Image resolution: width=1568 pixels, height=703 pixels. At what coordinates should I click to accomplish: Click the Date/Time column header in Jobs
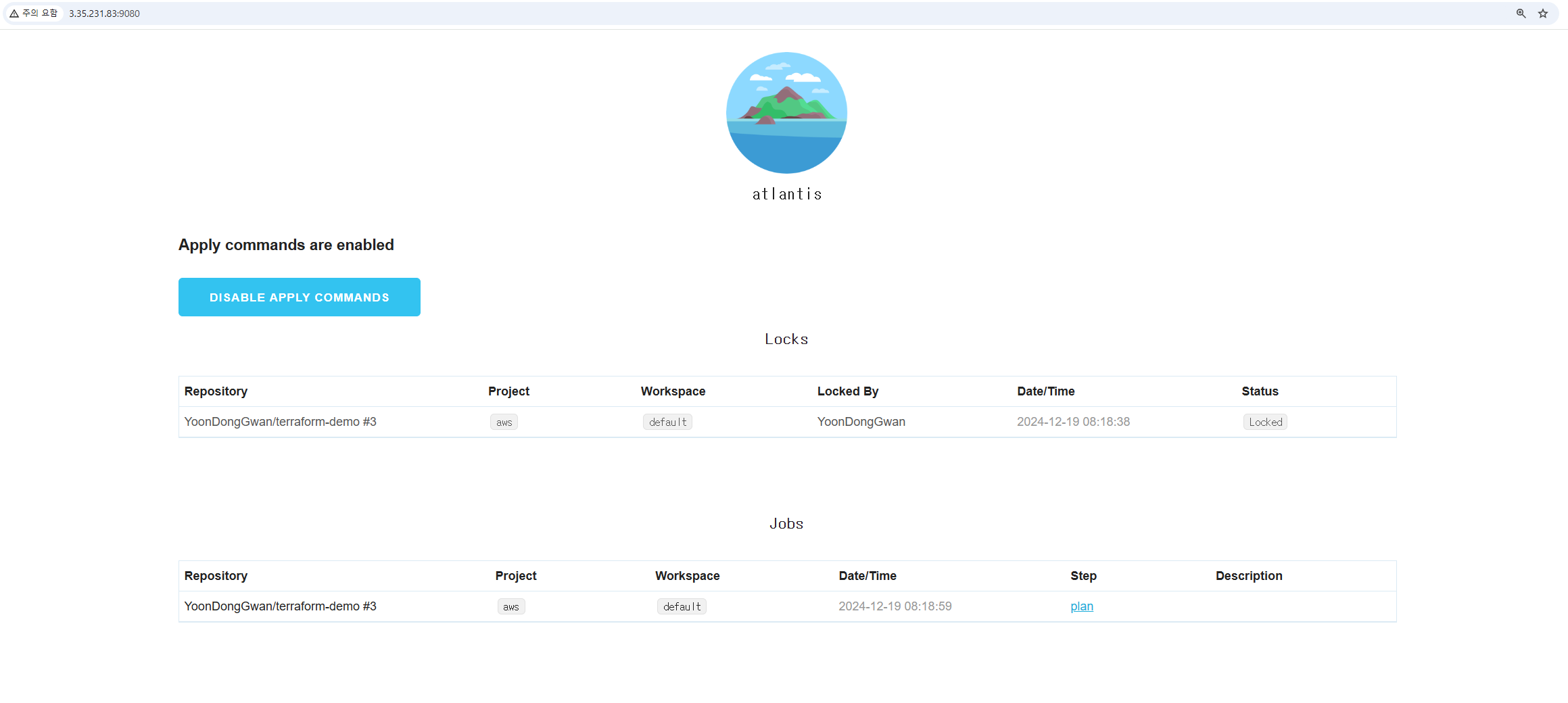pyautogui.click(x=868, y=576)
